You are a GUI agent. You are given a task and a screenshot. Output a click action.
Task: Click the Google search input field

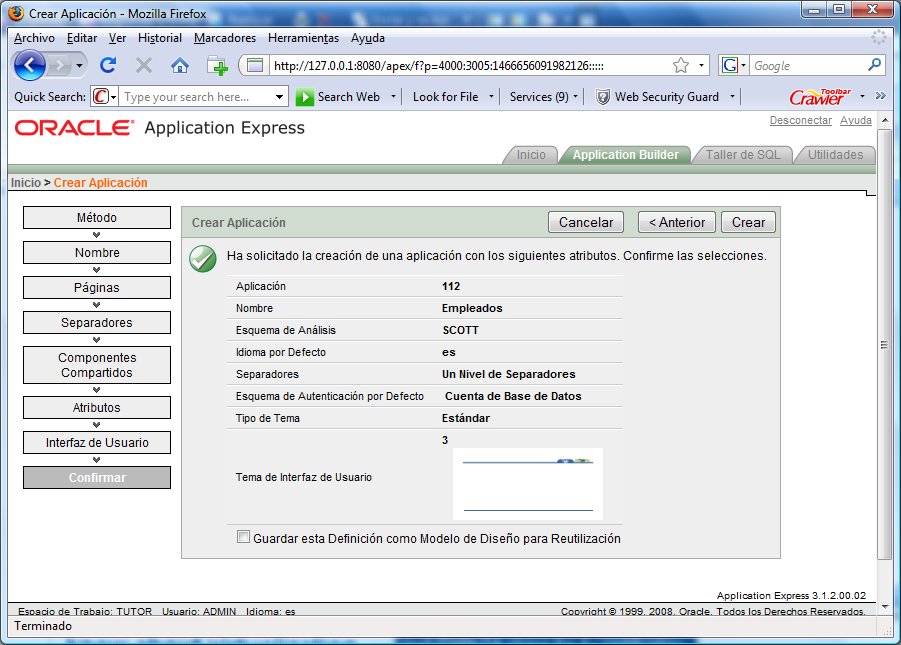[x=807, y=66]
